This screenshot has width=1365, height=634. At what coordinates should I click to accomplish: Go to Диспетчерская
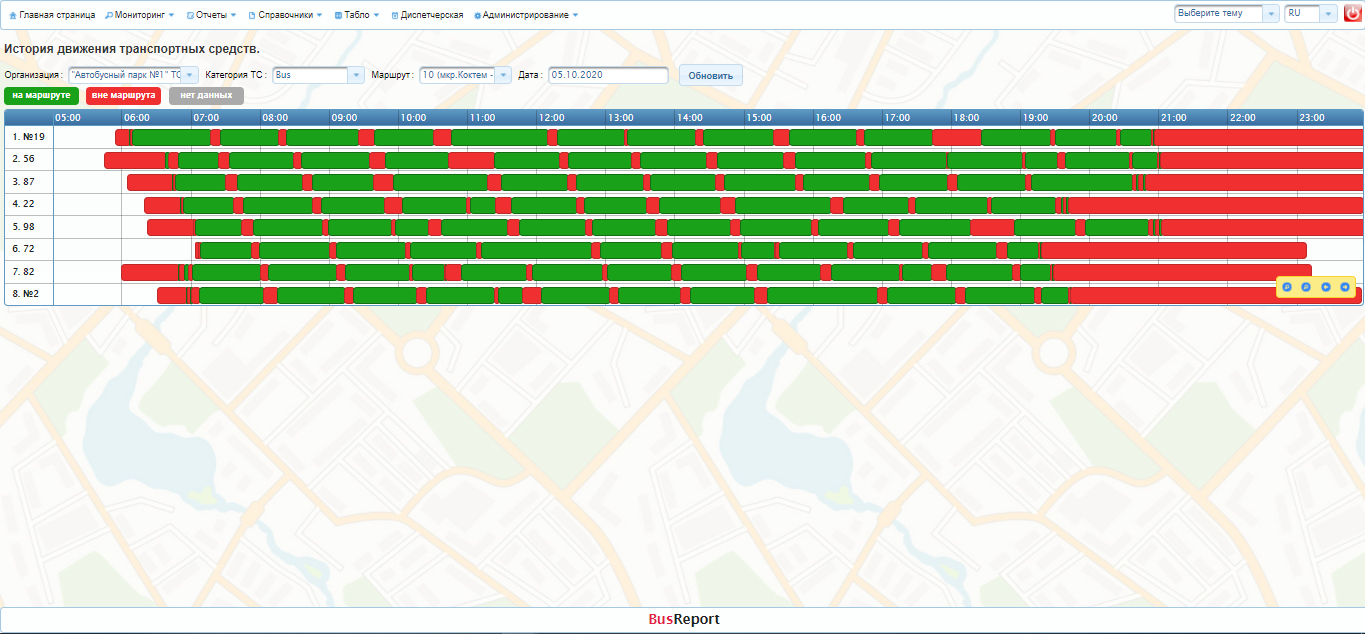pyautogui.click(x=427, y=15)
